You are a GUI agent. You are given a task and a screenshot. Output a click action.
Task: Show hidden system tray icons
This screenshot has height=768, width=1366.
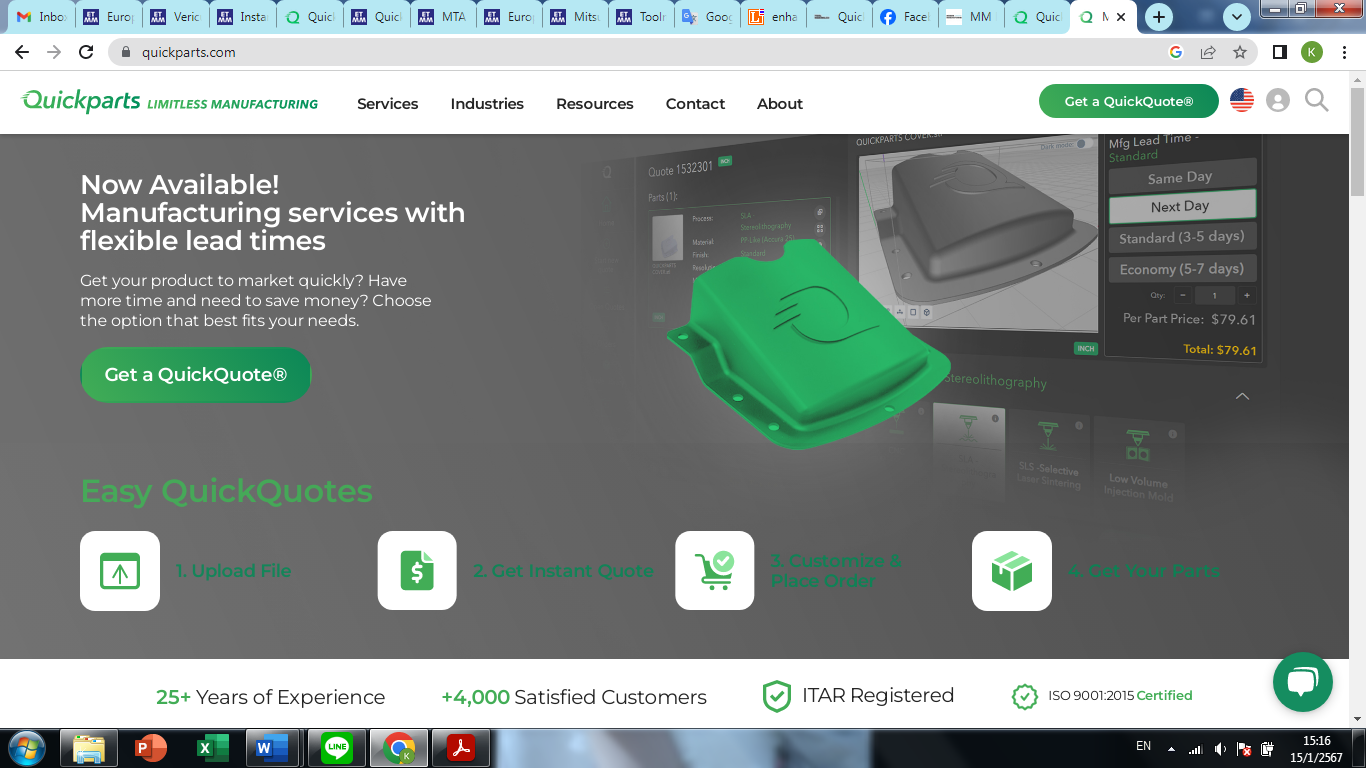pyautogui.click(x=1171, y=748)
